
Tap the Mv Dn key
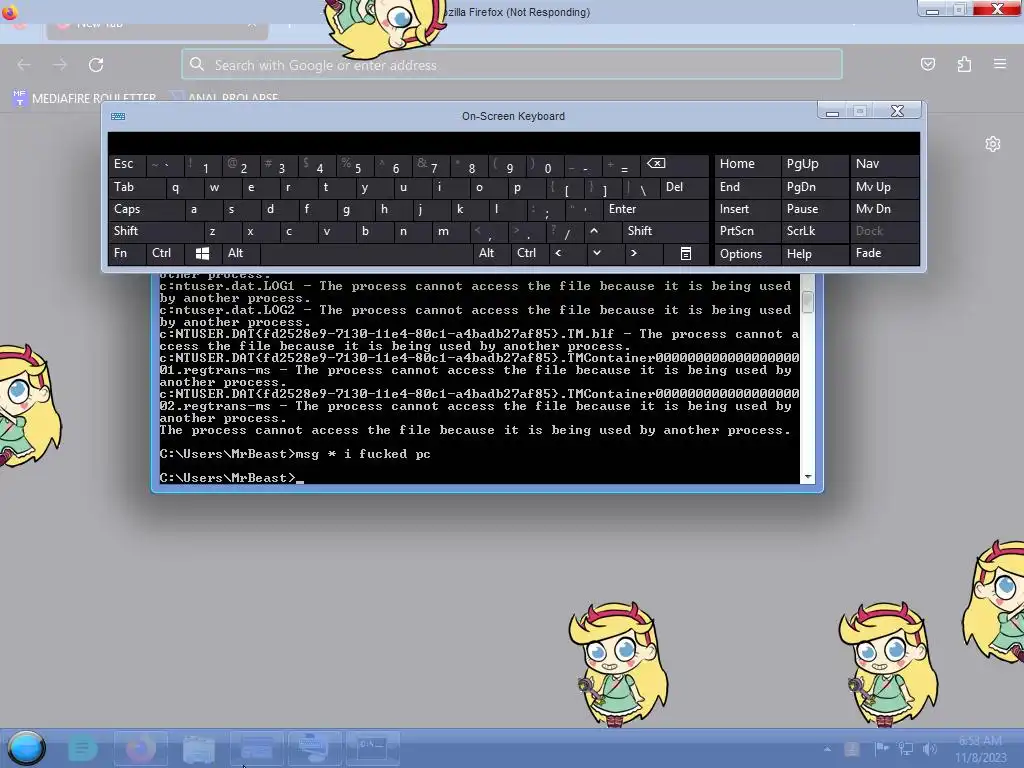(x=884, y=209)
